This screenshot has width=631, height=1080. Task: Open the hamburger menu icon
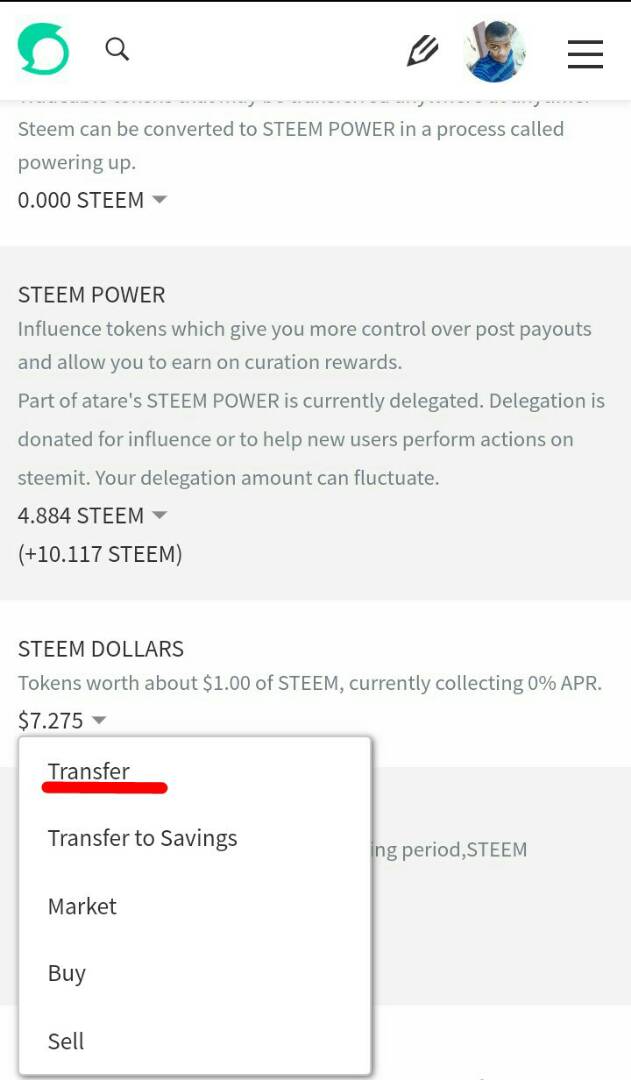585,53
